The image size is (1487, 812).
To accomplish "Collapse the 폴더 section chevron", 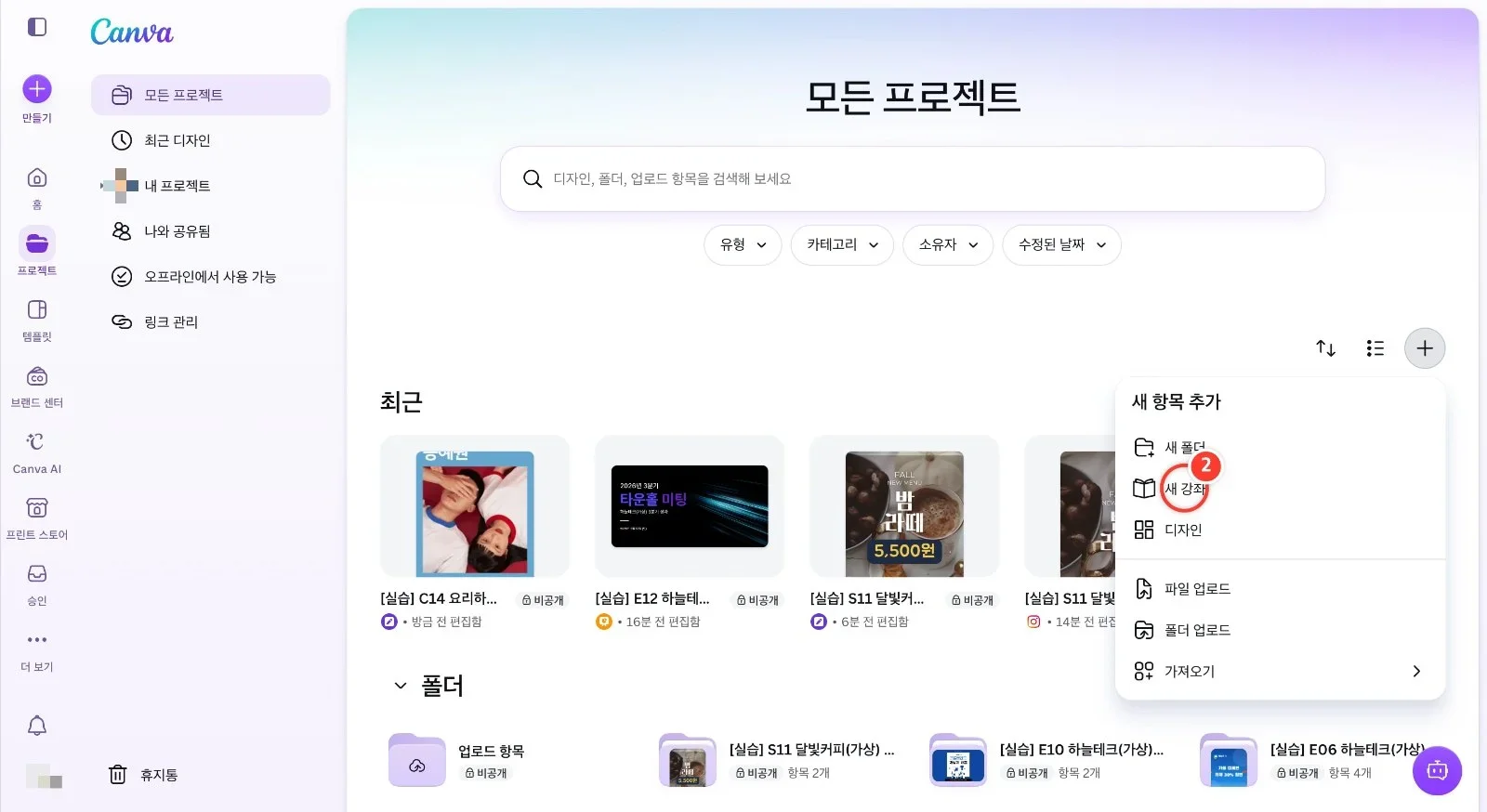I will pyautogui.click(x=401, y=686).
